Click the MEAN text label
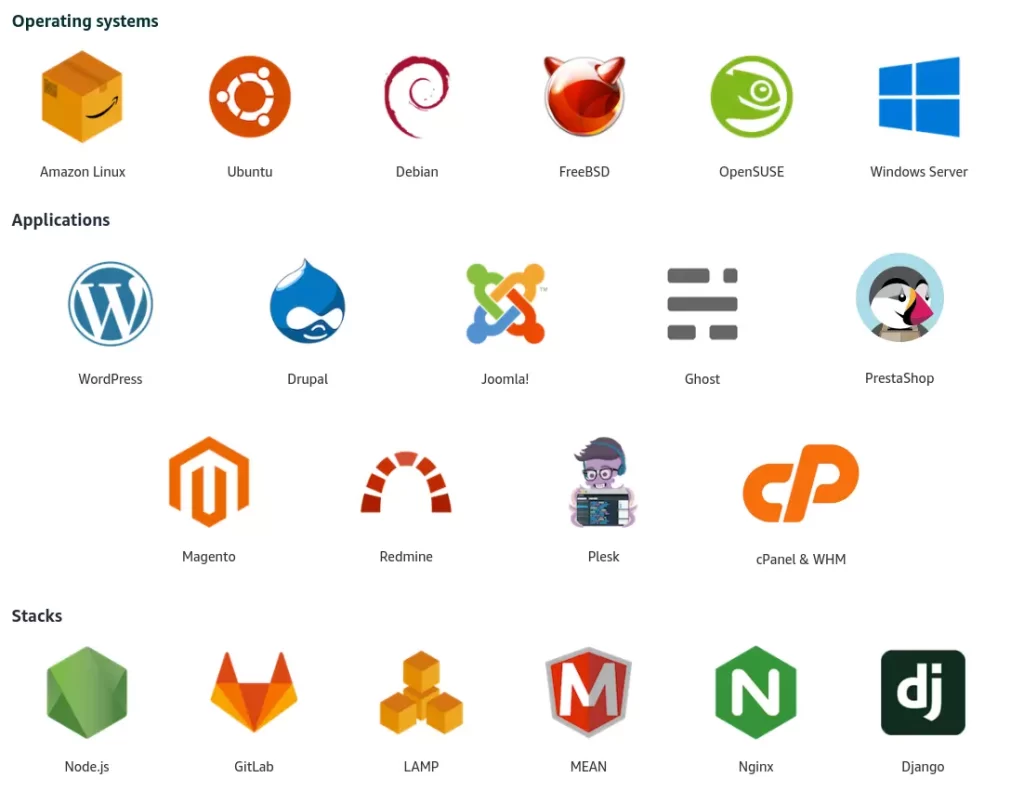Image resolution: width=1024 pixels, height=791 pixels. point(588,767)
